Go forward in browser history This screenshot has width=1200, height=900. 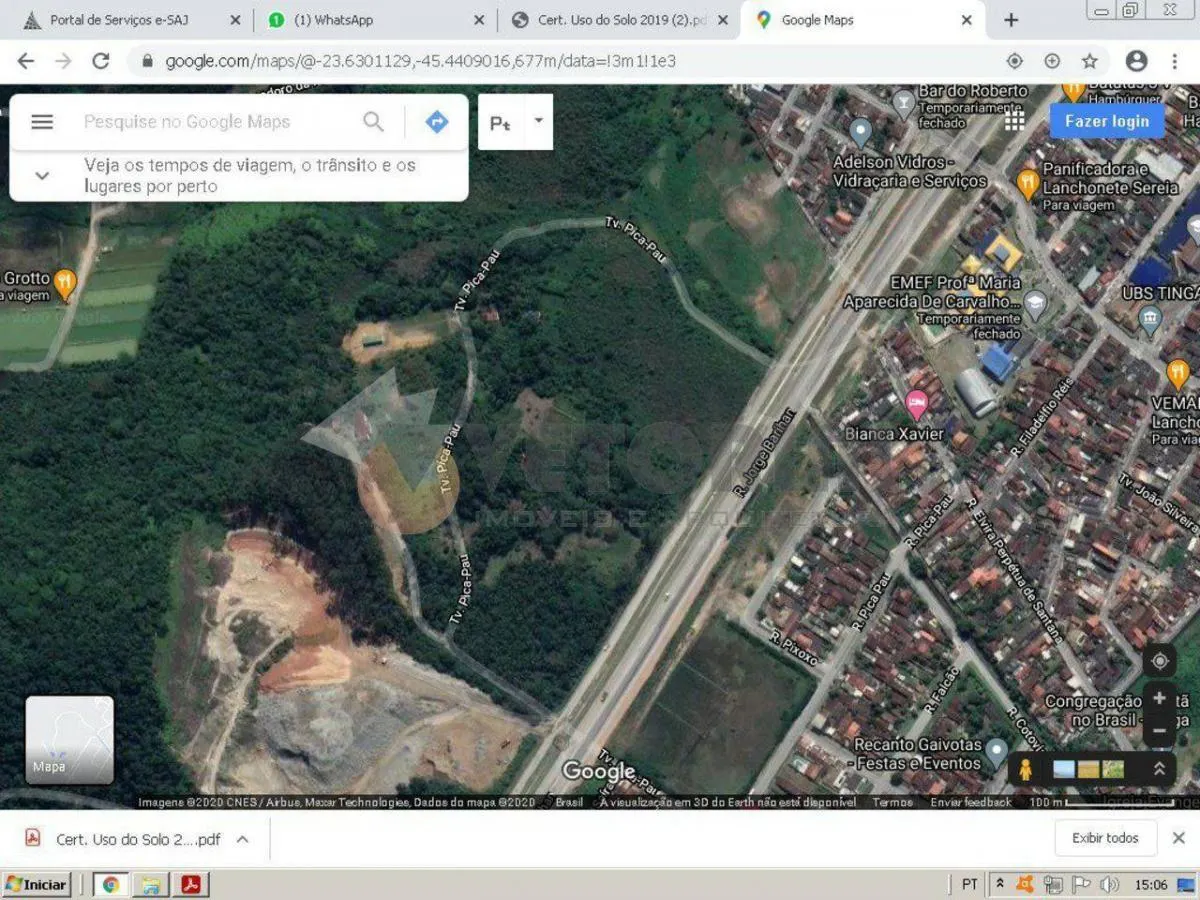(x=63, y=61)
